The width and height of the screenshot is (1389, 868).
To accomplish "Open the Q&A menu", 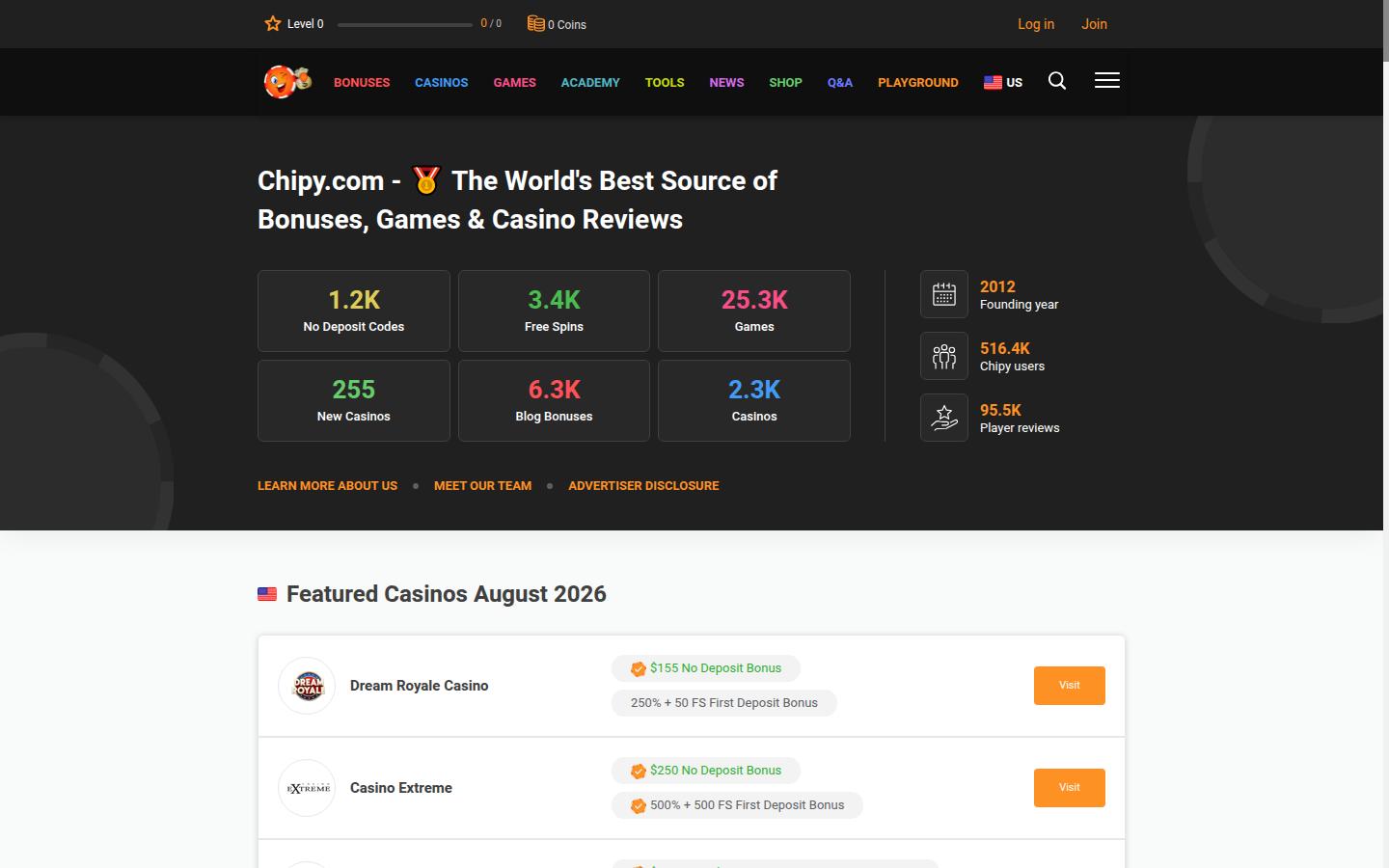I will point(840,82).
